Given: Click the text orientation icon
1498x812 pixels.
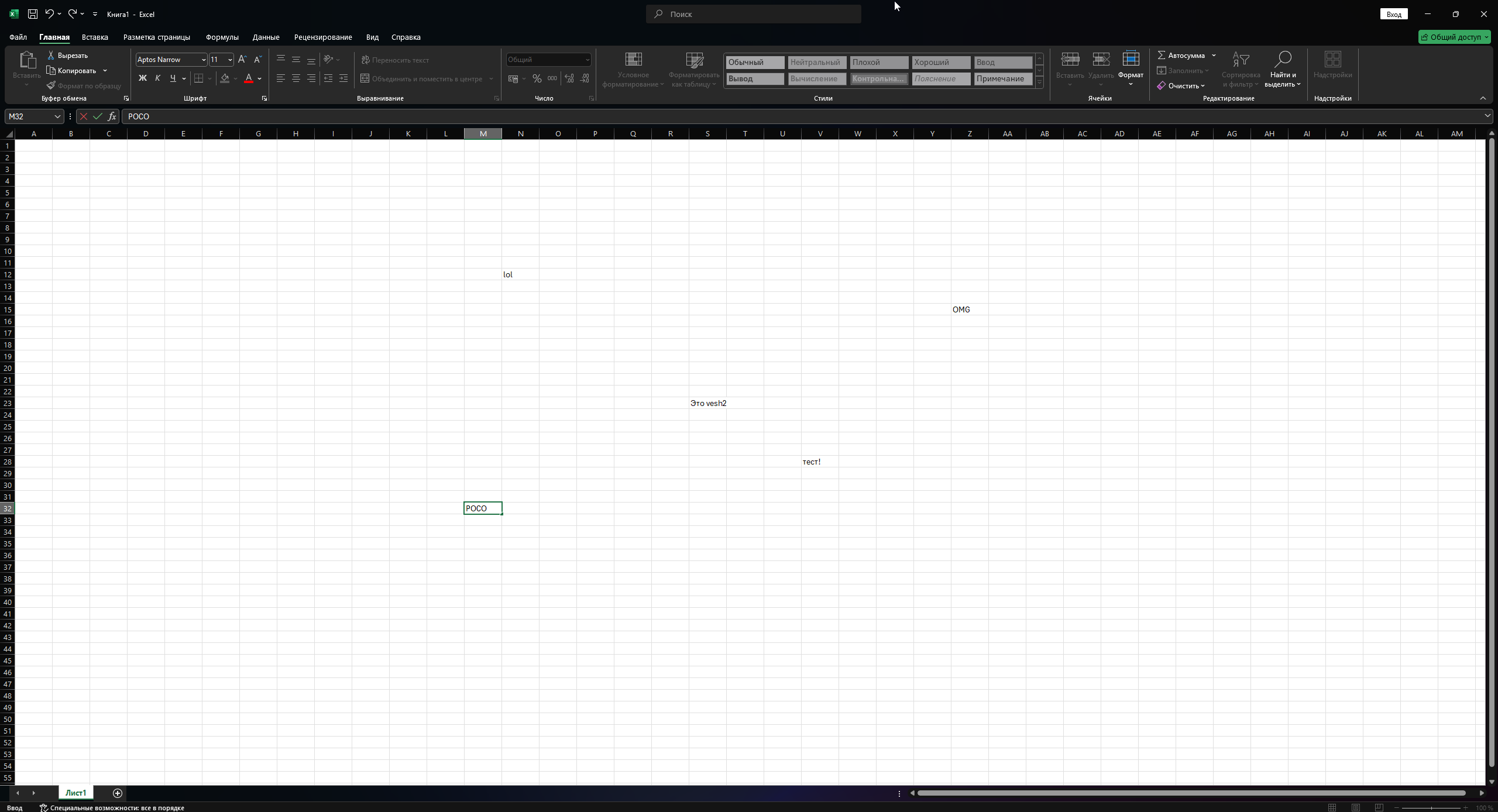Looking at the screenshot, I should tap(328, 60).
